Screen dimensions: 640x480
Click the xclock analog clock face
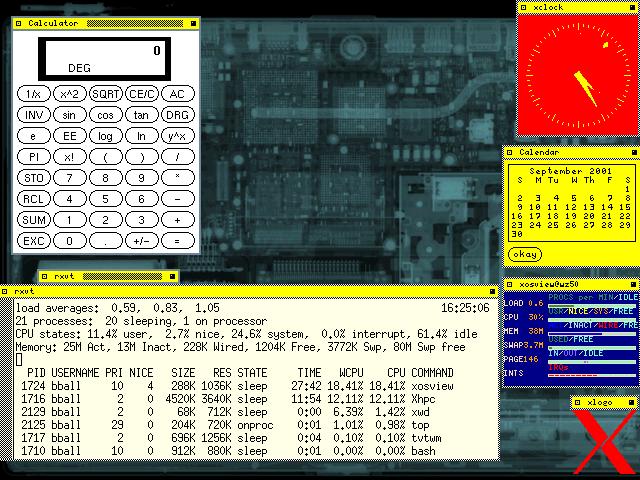pos(577,76)
